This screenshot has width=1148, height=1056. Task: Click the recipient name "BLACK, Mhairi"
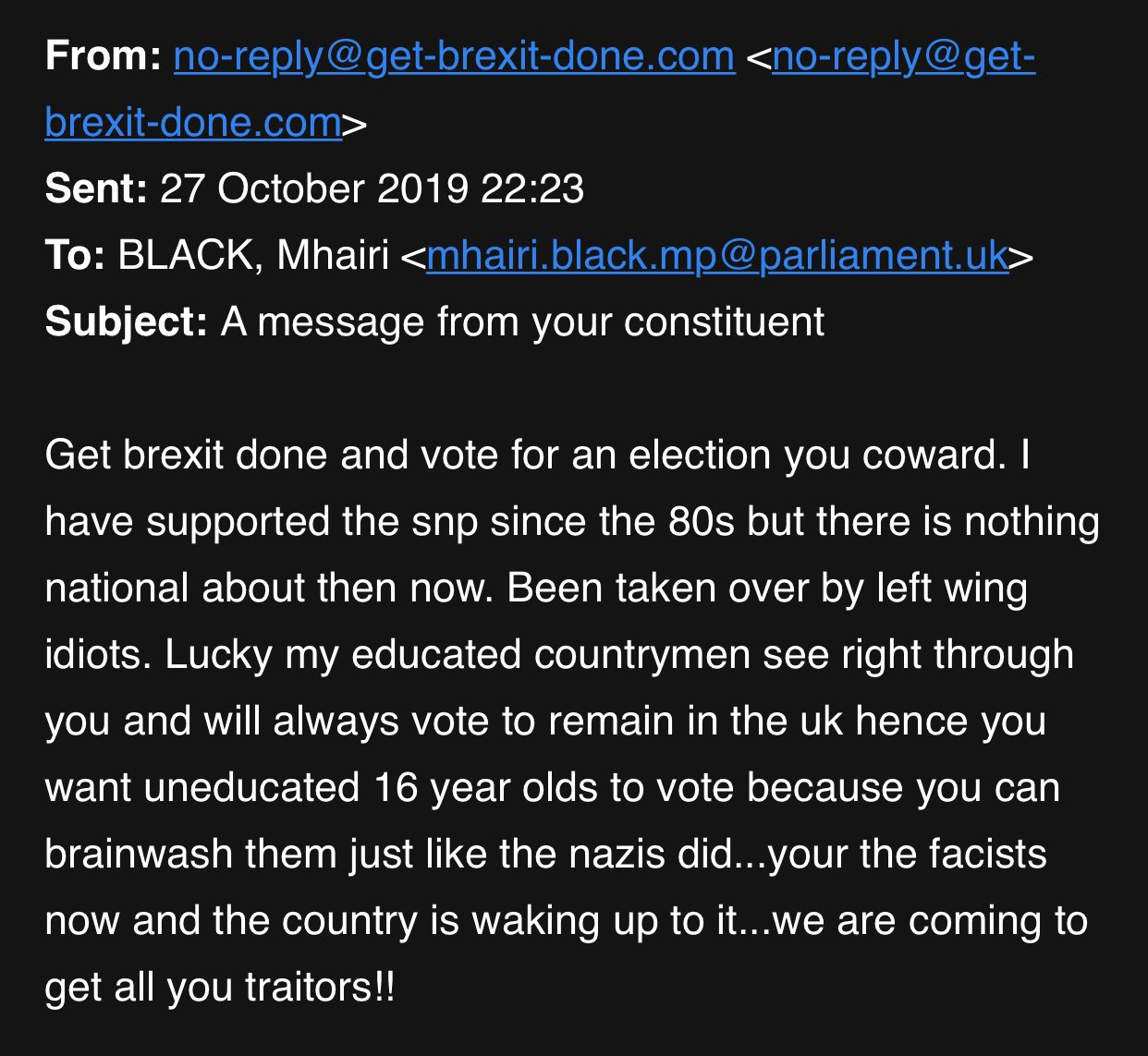[x=252, y=256]
